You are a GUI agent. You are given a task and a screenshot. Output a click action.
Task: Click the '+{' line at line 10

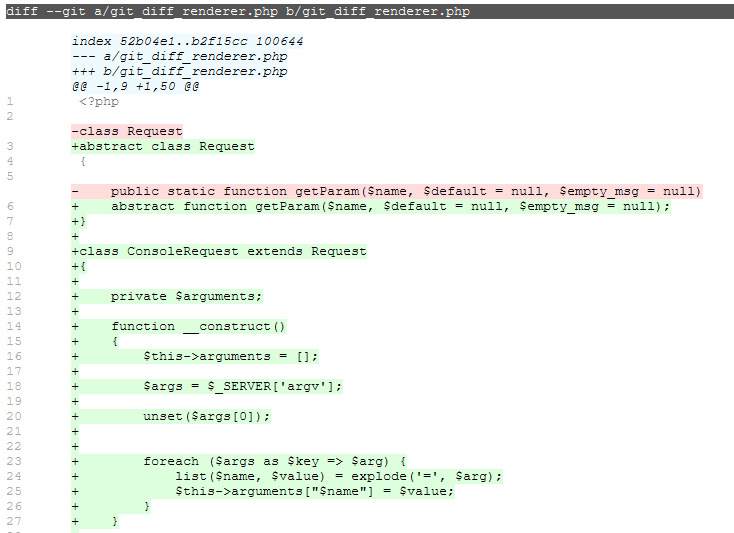pyautogui.click(x=79, y=266)
